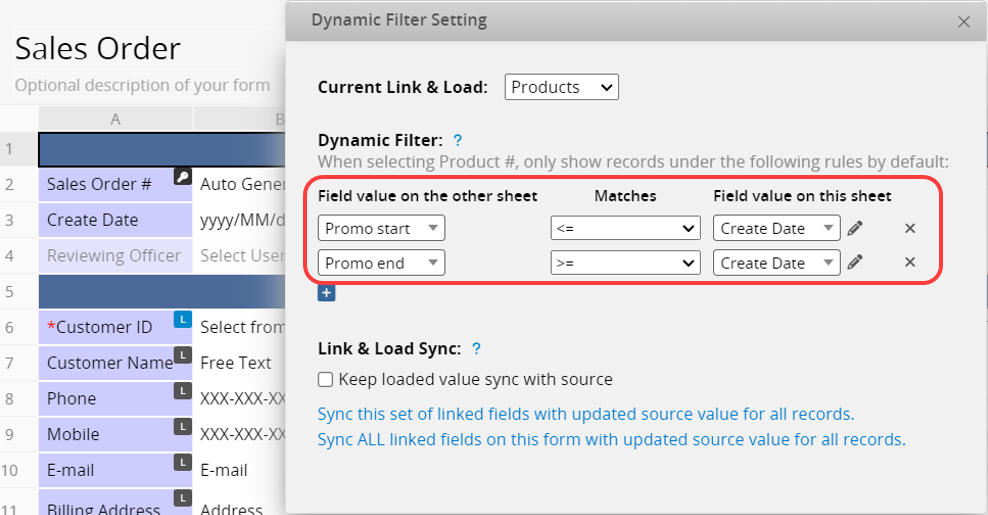Open help for Dynamic Filter

click(x=457, y=141)
